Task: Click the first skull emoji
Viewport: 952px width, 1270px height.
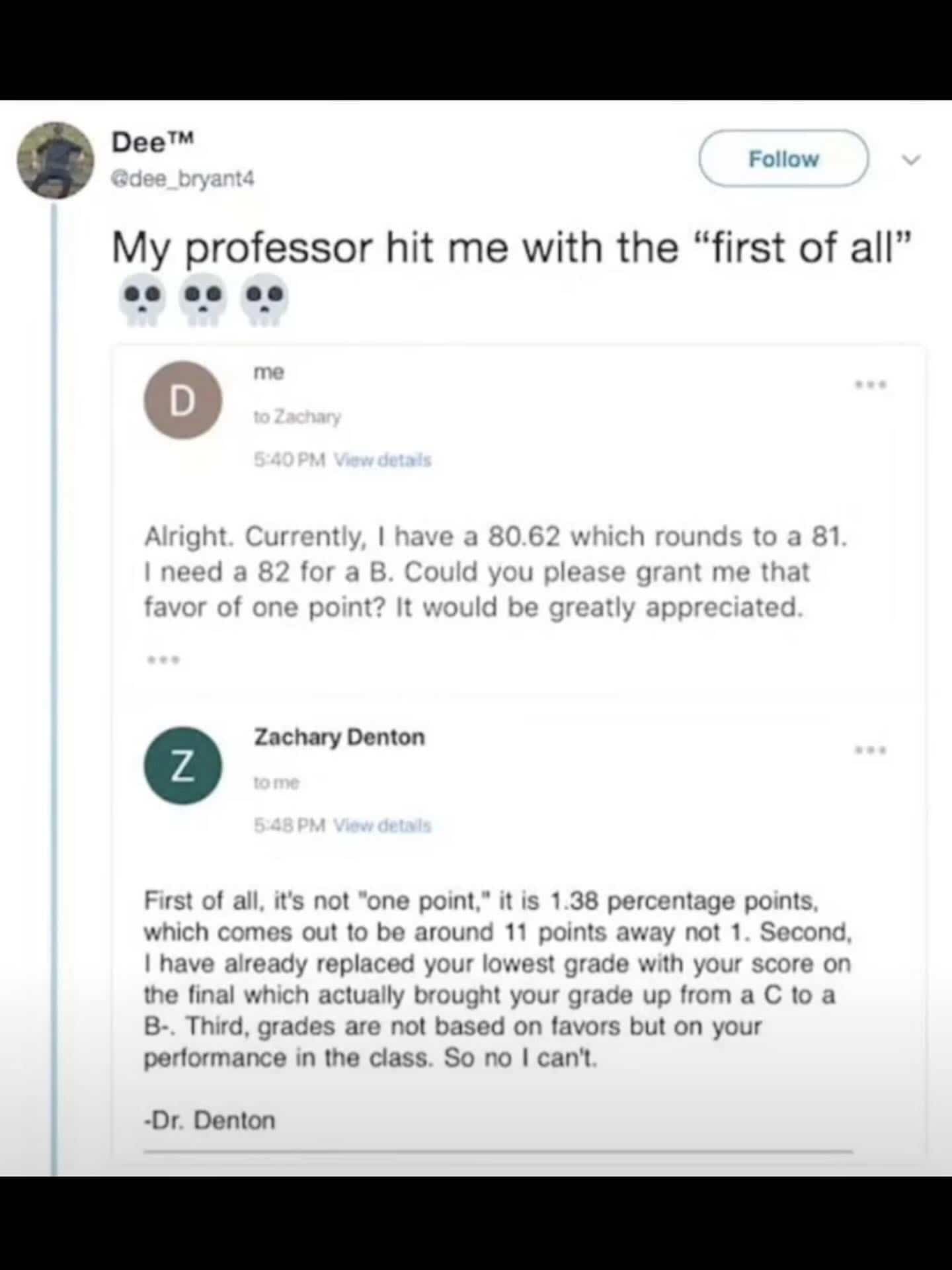Action: click(142, 300)
